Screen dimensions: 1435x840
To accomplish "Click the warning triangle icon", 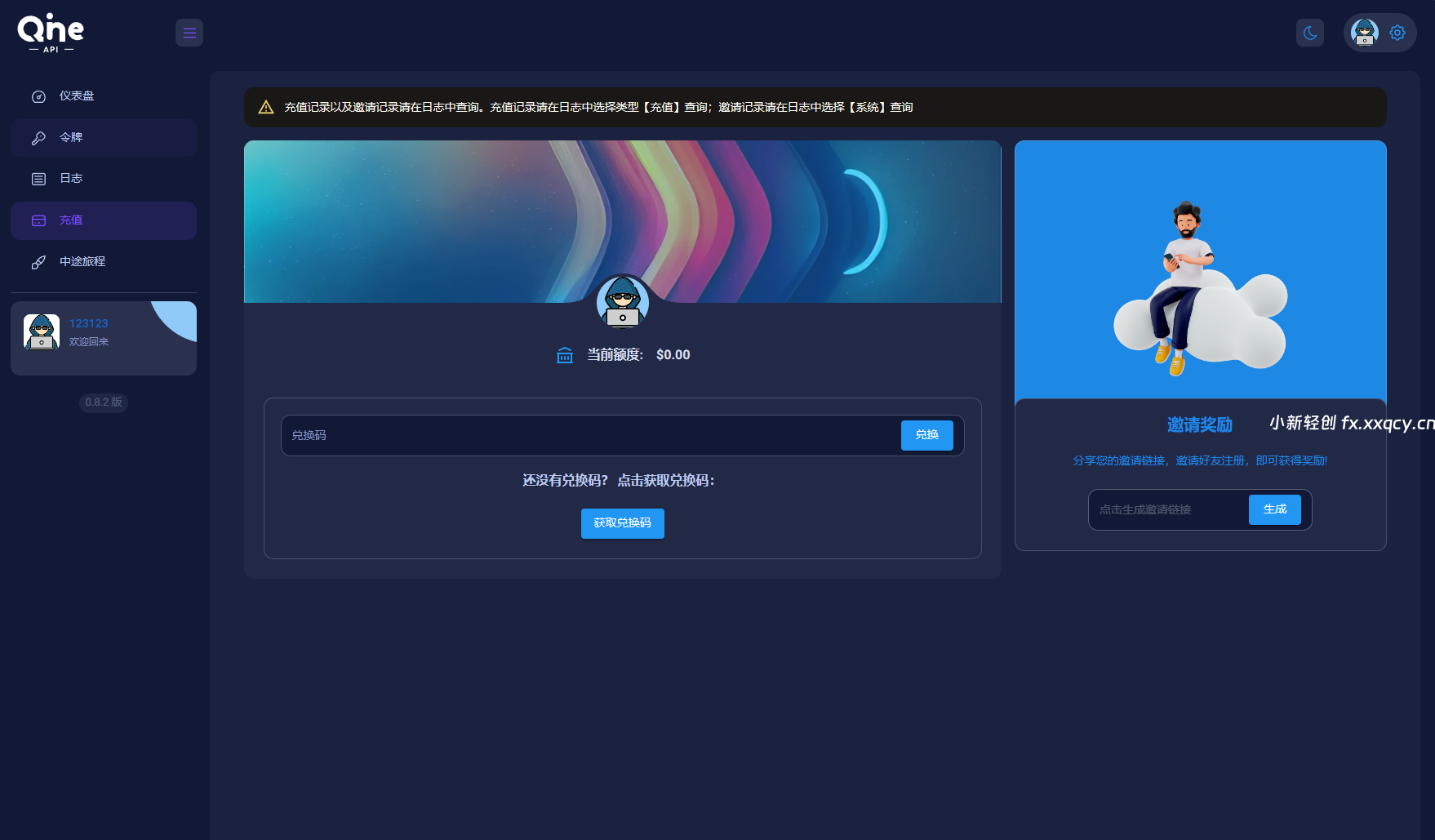I will 266,107.
